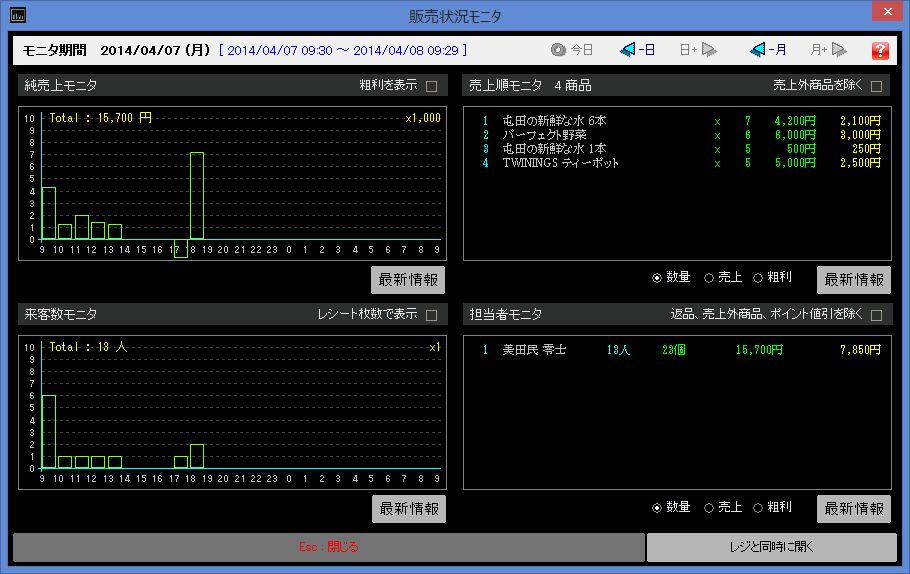The width and height of the screenshot is (910, 574).
Task: Toggle レシート枚数で表示 checkbox
Action: (x=432, y=315)
